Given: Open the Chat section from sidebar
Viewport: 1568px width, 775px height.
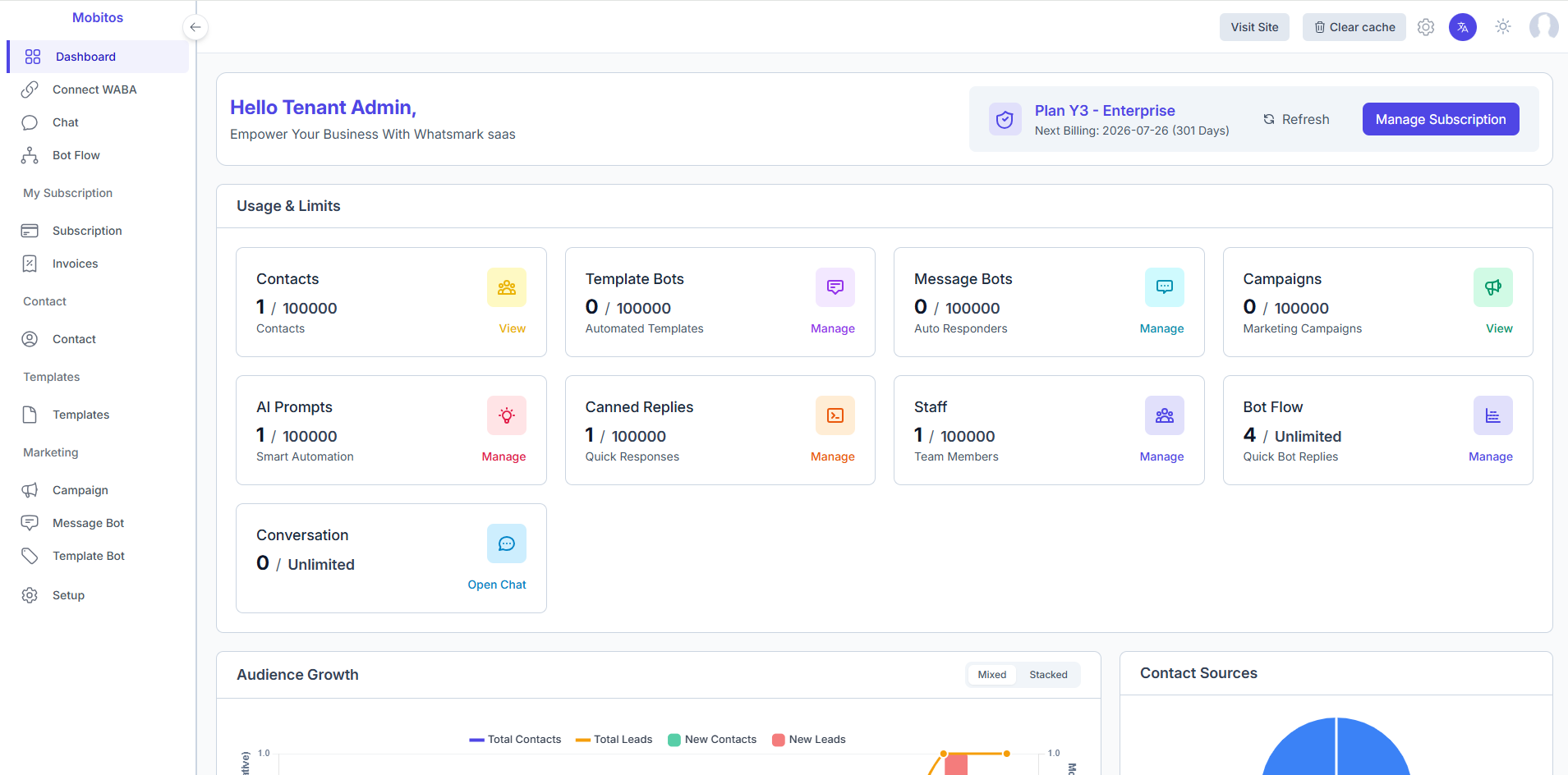Looking at the screenshot, I should coord(67,122).
